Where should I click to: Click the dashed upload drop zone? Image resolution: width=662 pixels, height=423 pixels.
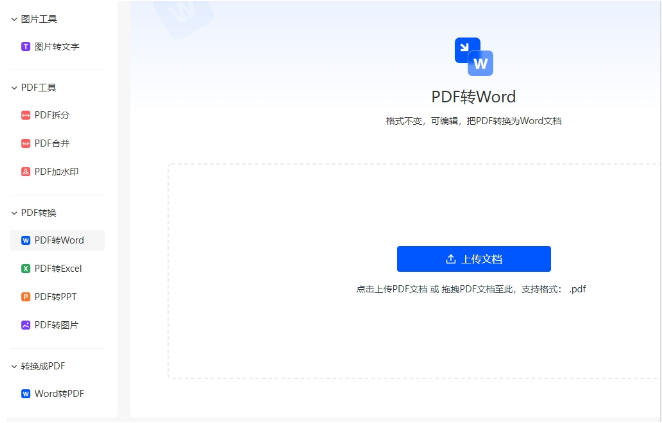[415, 271]
